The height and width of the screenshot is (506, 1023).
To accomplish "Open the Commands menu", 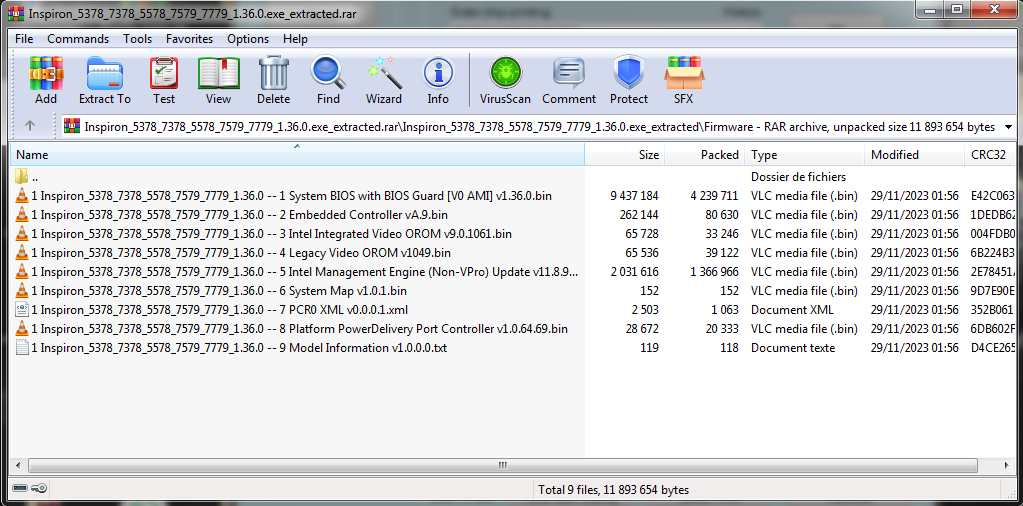I will point(78,39).
